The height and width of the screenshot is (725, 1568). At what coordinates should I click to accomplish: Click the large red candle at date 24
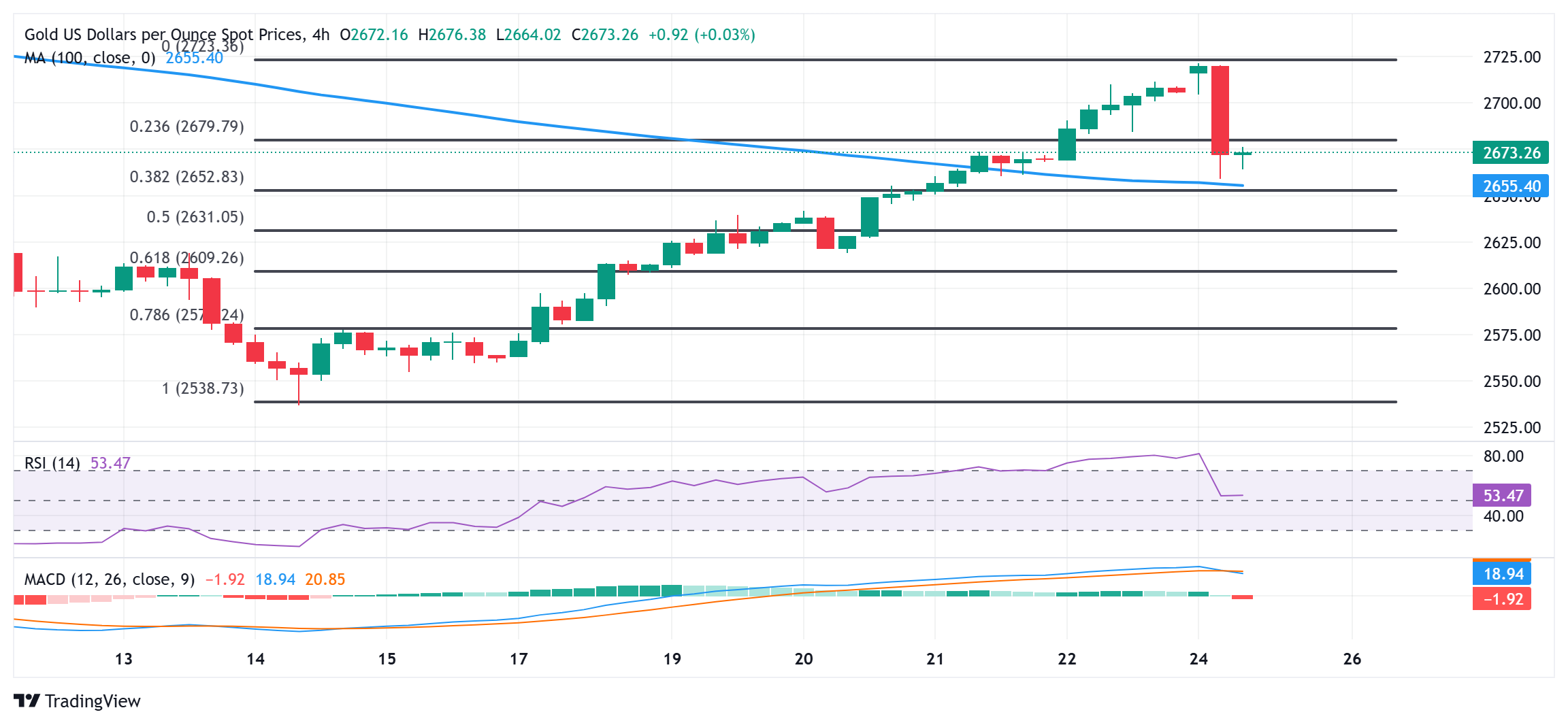point(1220,110)
